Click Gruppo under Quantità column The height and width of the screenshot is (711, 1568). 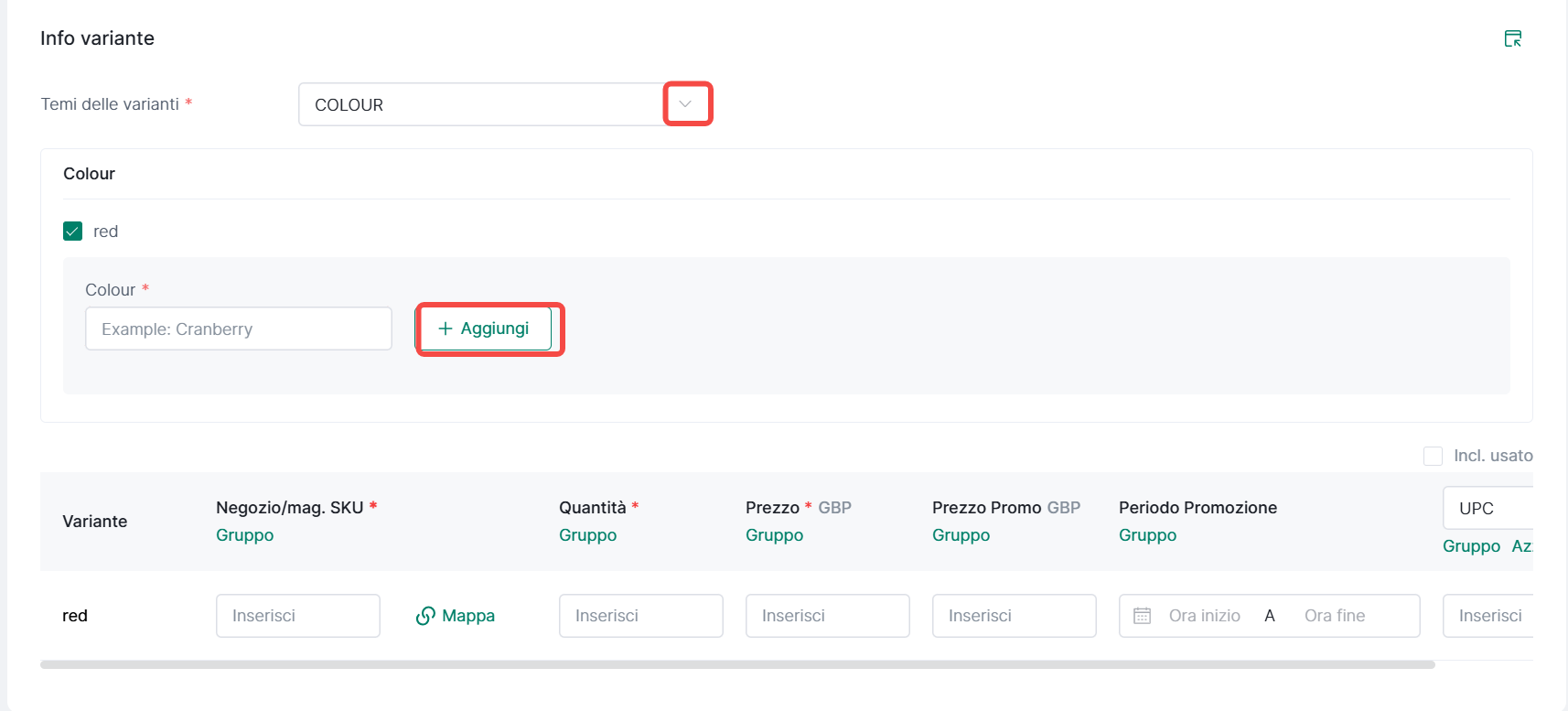[x=587, y=535]
